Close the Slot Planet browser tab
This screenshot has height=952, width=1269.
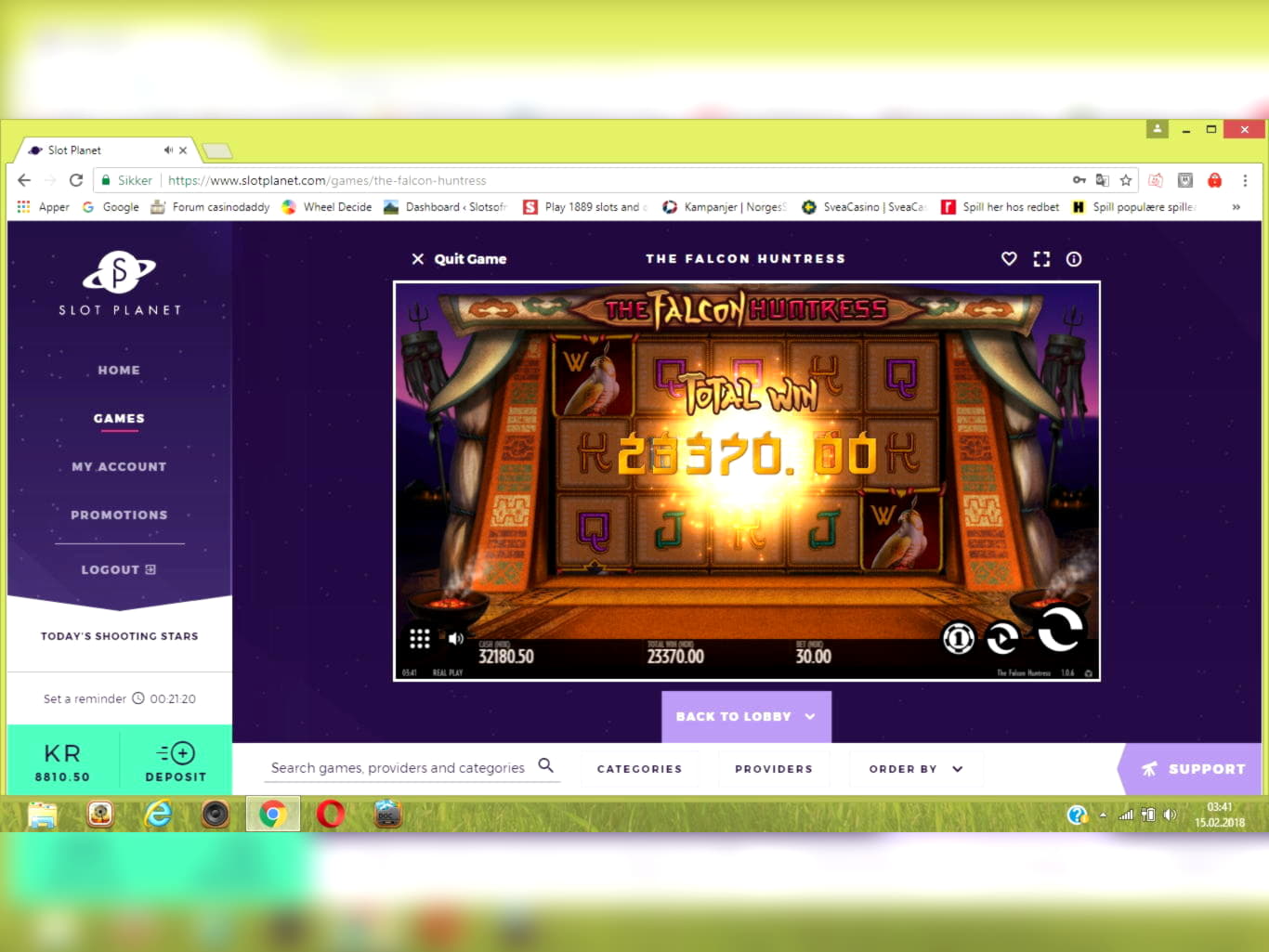[183, 150]
